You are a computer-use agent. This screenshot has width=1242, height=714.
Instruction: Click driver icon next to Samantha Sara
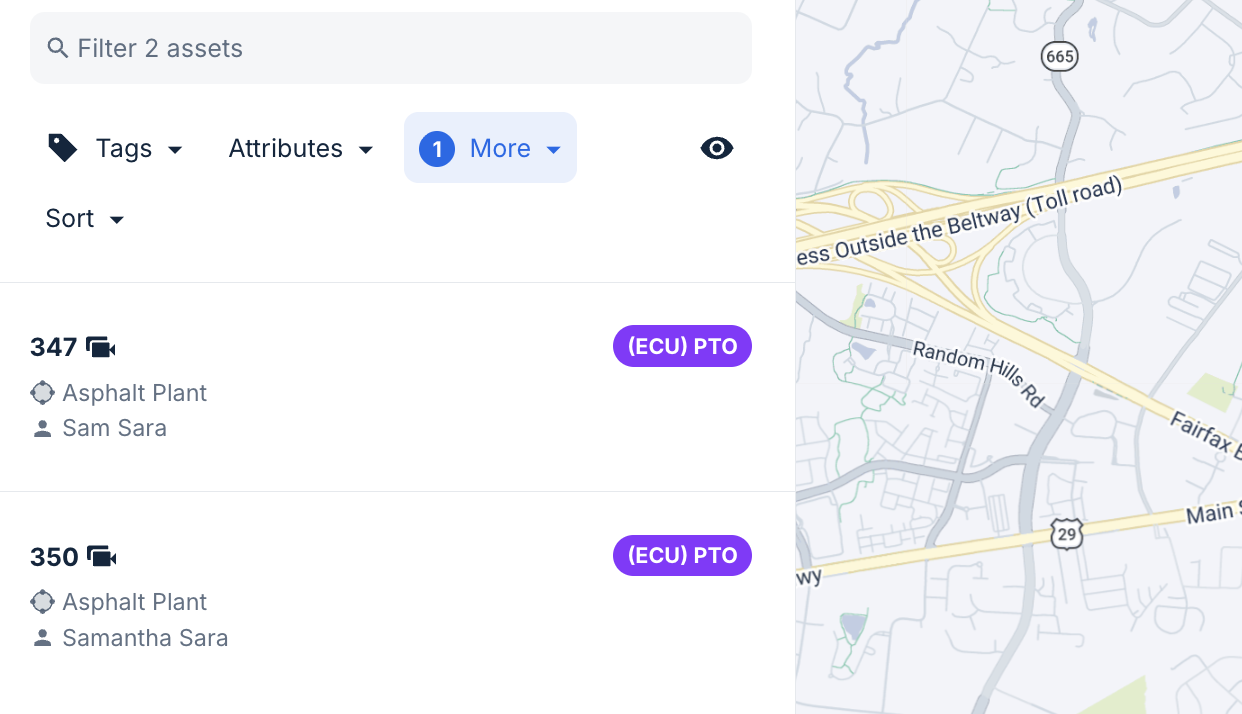(x=42, y=638)
